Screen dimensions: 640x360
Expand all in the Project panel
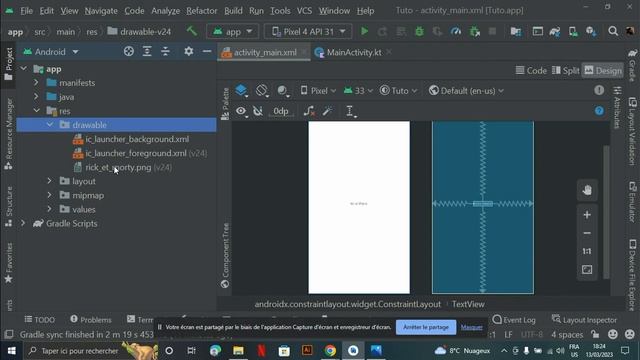click(x=147, y=51)
